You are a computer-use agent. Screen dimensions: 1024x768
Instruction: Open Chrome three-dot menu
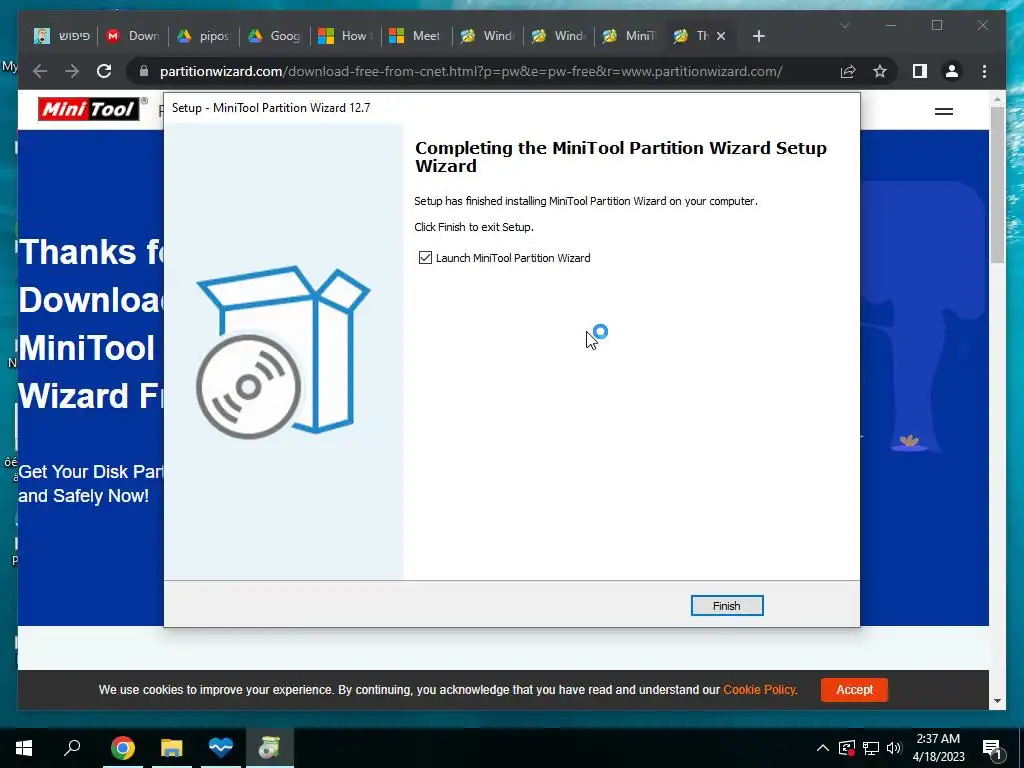click(x=984, y=71)
